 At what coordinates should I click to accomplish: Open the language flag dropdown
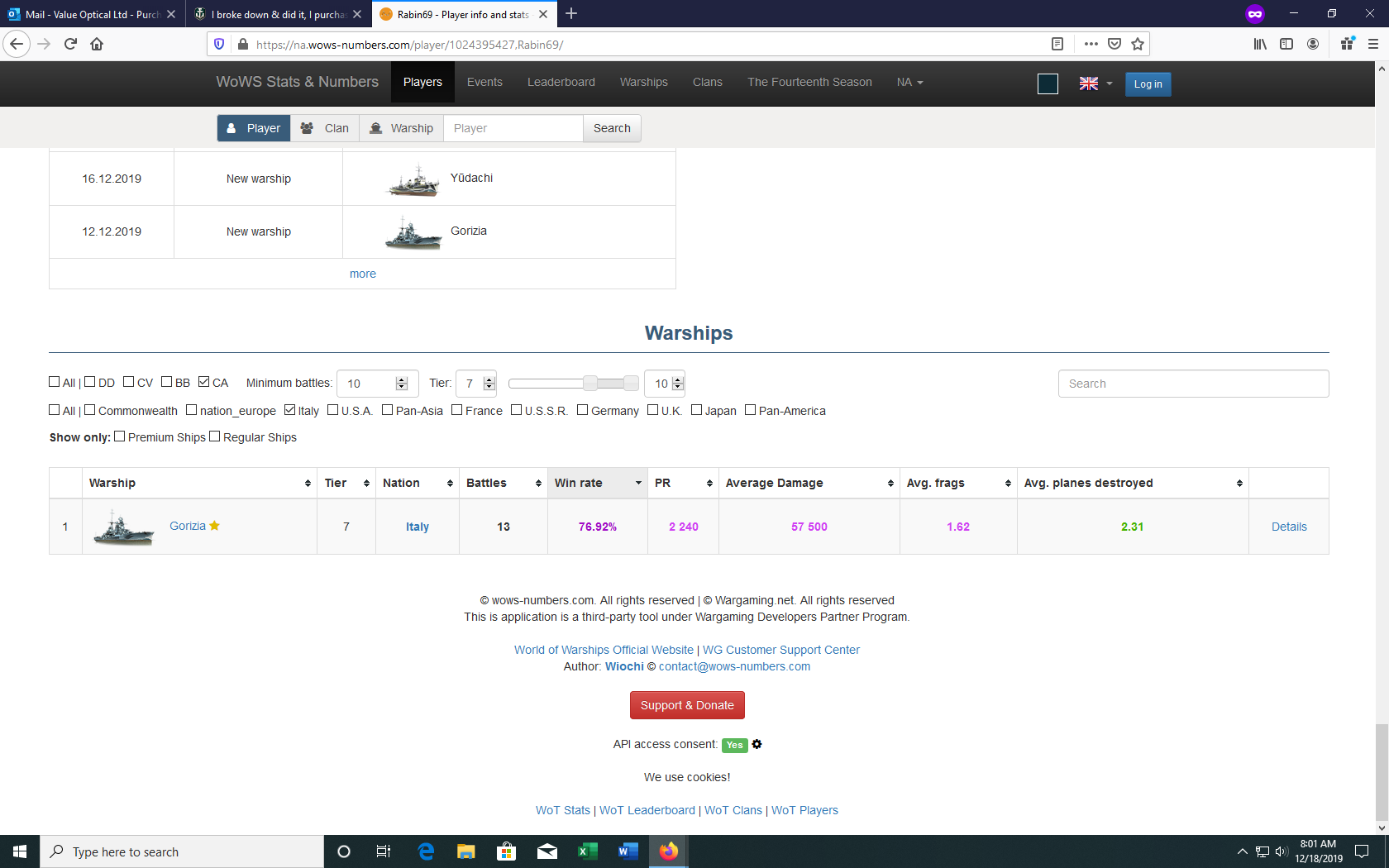pyautogui.click(x=1095, y=83)
